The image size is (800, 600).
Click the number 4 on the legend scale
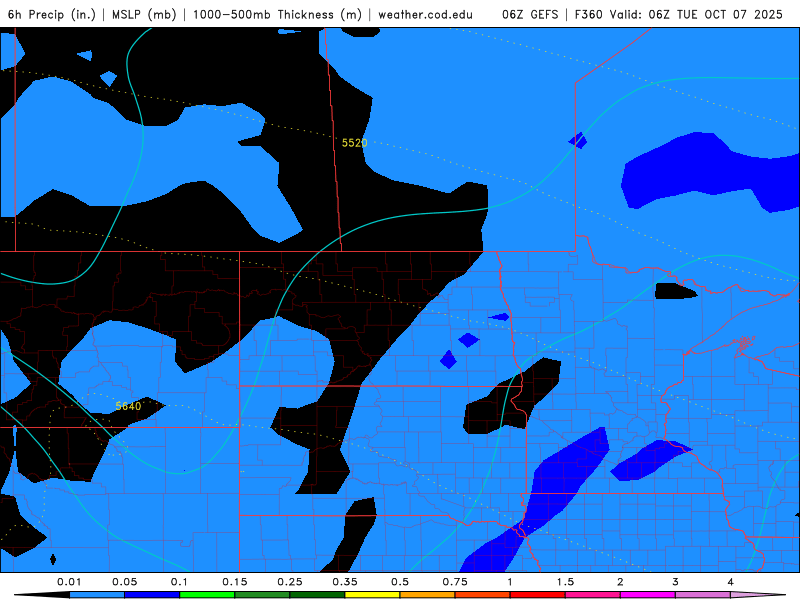point(731,582)
